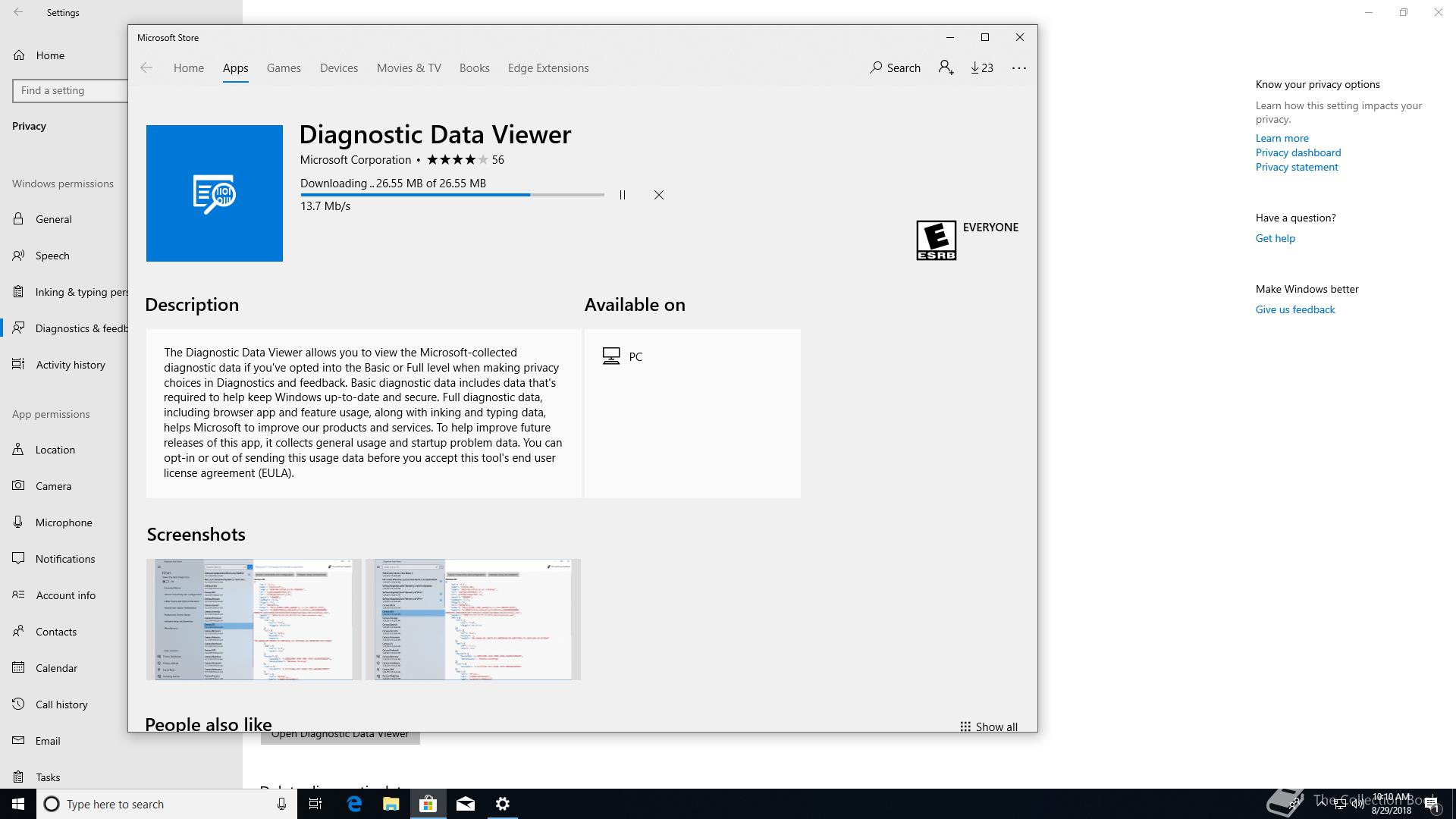Open the See more ellipsis menu
The image size is (1456, 819).
click(1019, 67)
